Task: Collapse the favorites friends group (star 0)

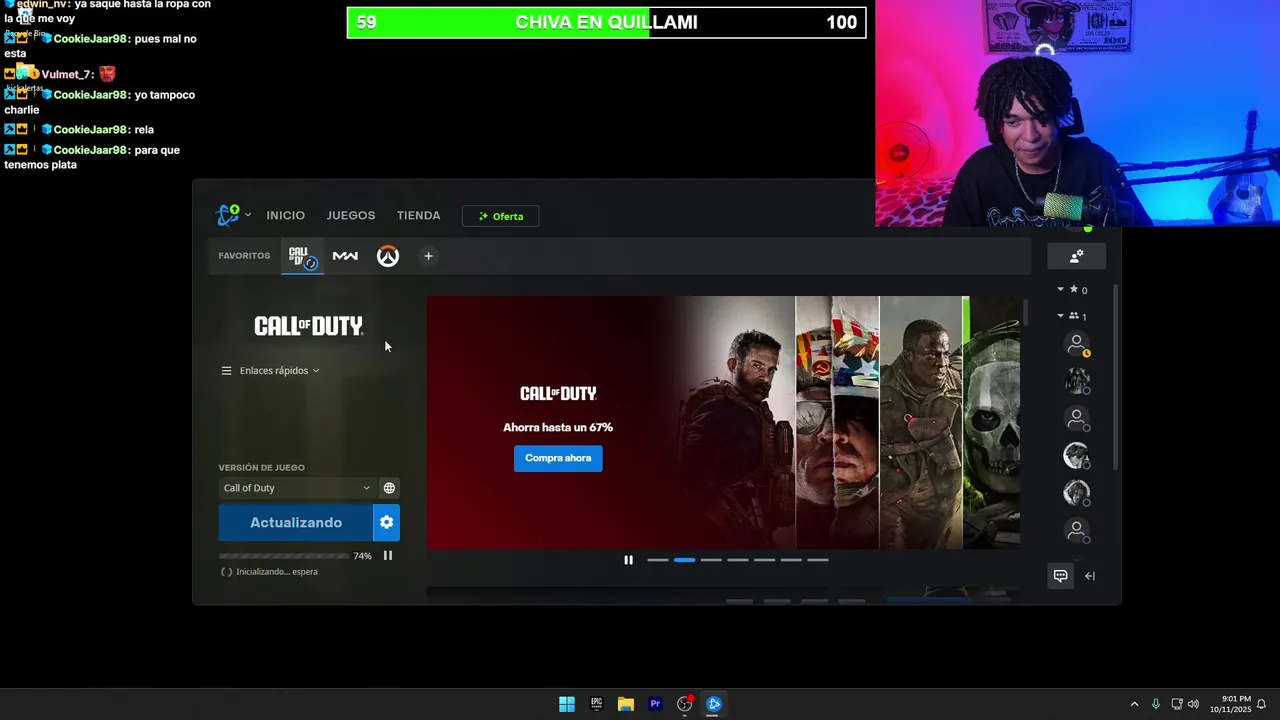Action: 1072,290
